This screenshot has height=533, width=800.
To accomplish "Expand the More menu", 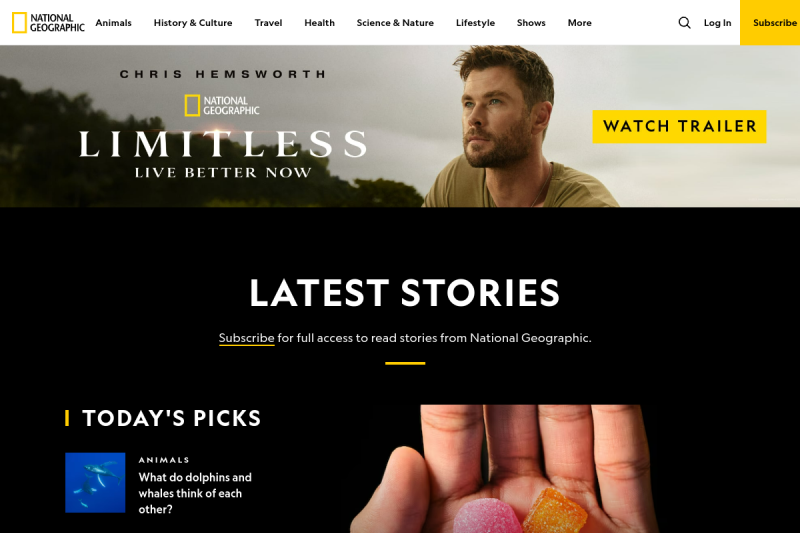I will [580, 23].
